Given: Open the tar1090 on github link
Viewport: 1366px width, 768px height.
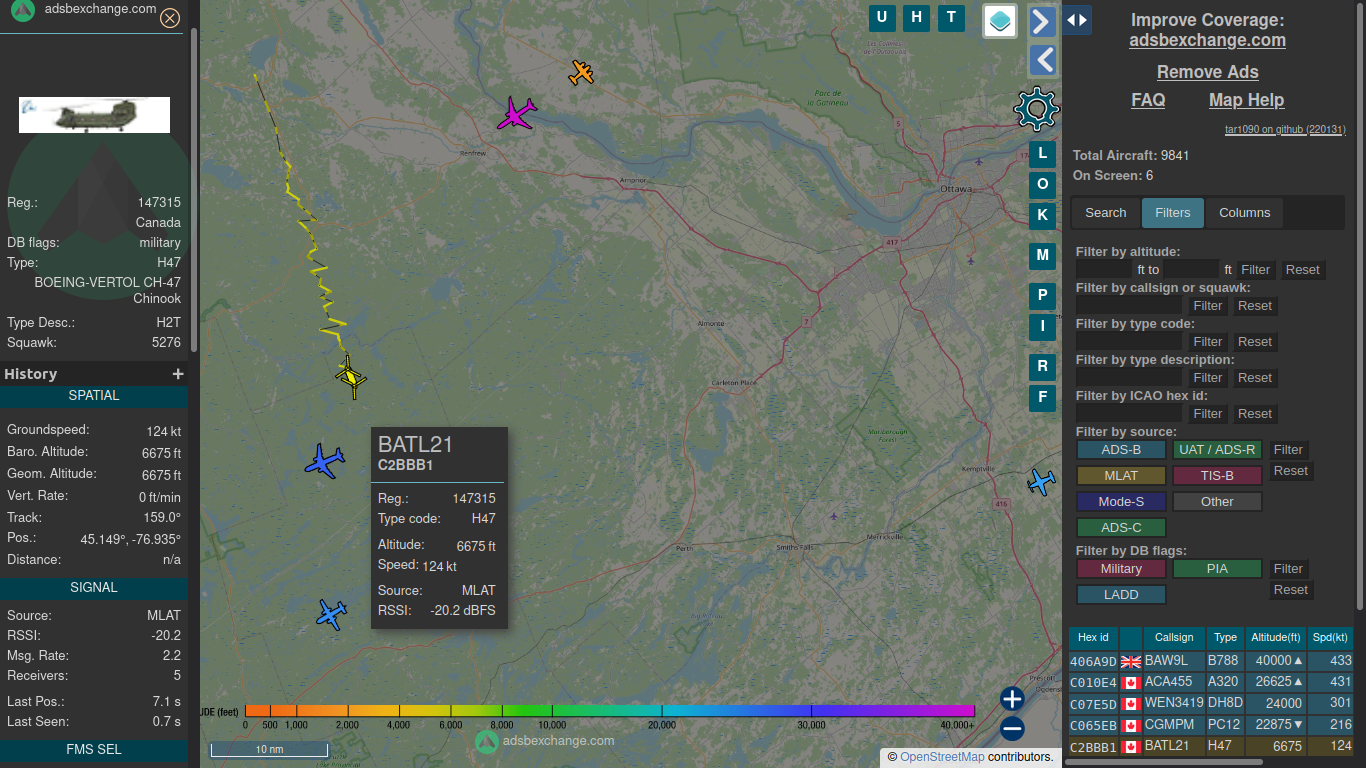Looking at the screenshot, I should 1285,130.
